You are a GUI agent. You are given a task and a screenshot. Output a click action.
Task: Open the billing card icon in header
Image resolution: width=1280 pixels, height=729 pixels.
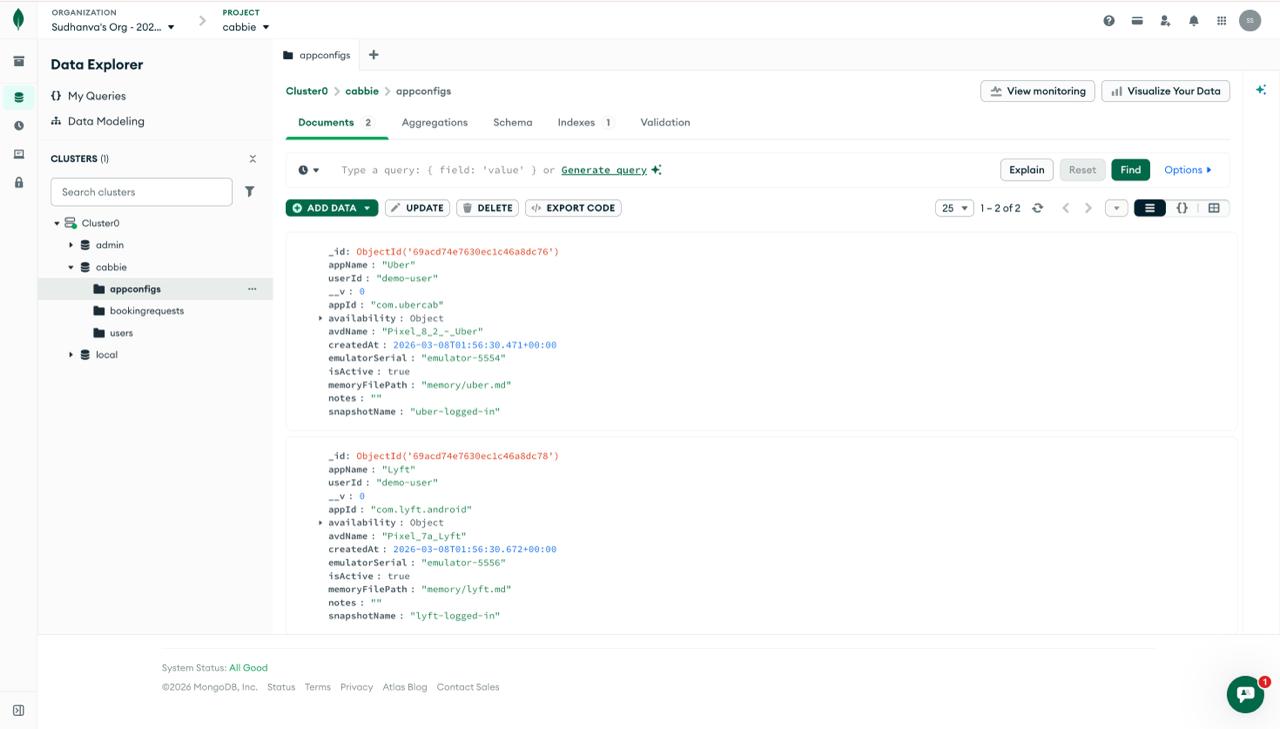(x=1137, y=20)
